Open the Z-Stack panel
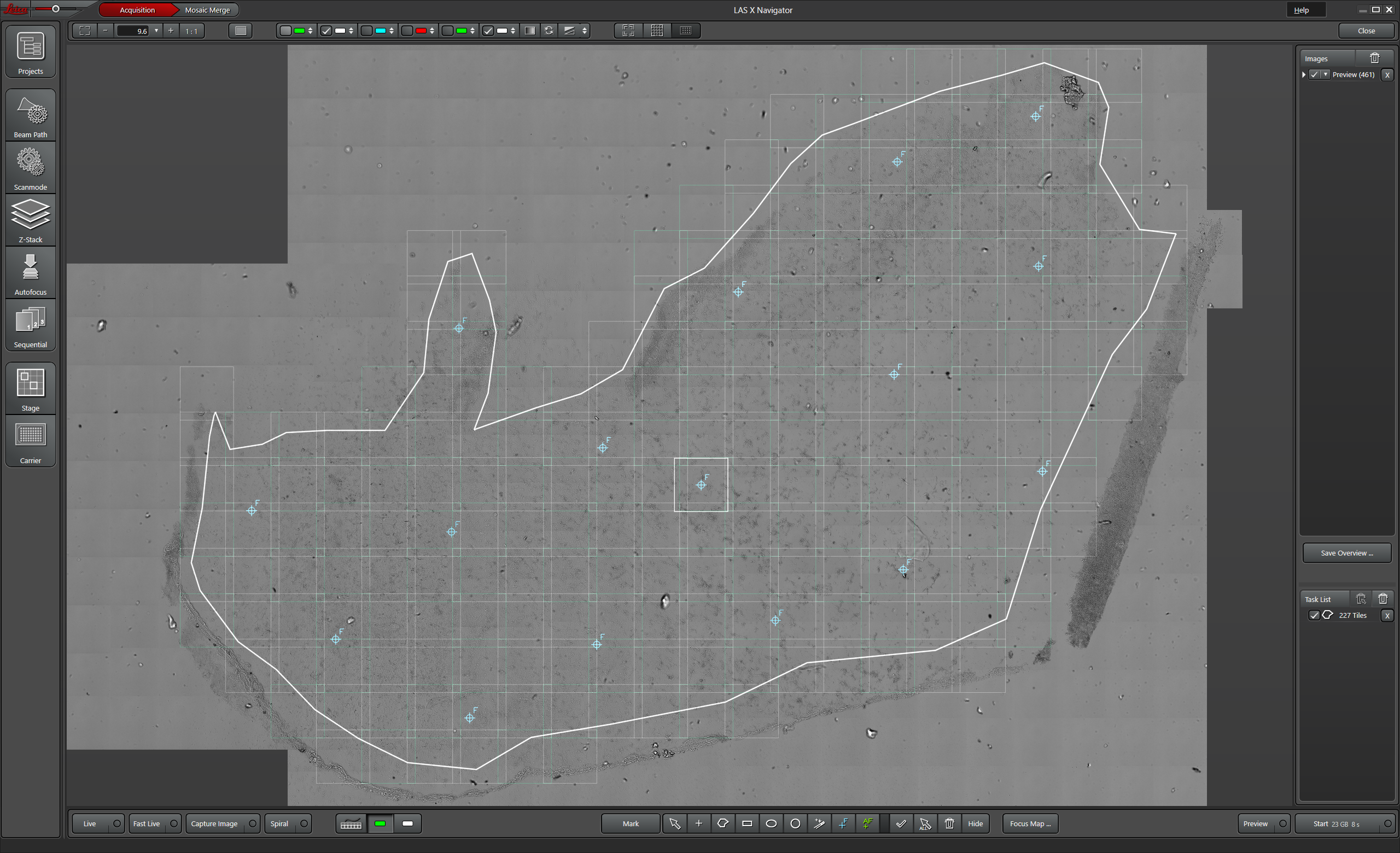Screen dimensions: 1400x853 31,221
